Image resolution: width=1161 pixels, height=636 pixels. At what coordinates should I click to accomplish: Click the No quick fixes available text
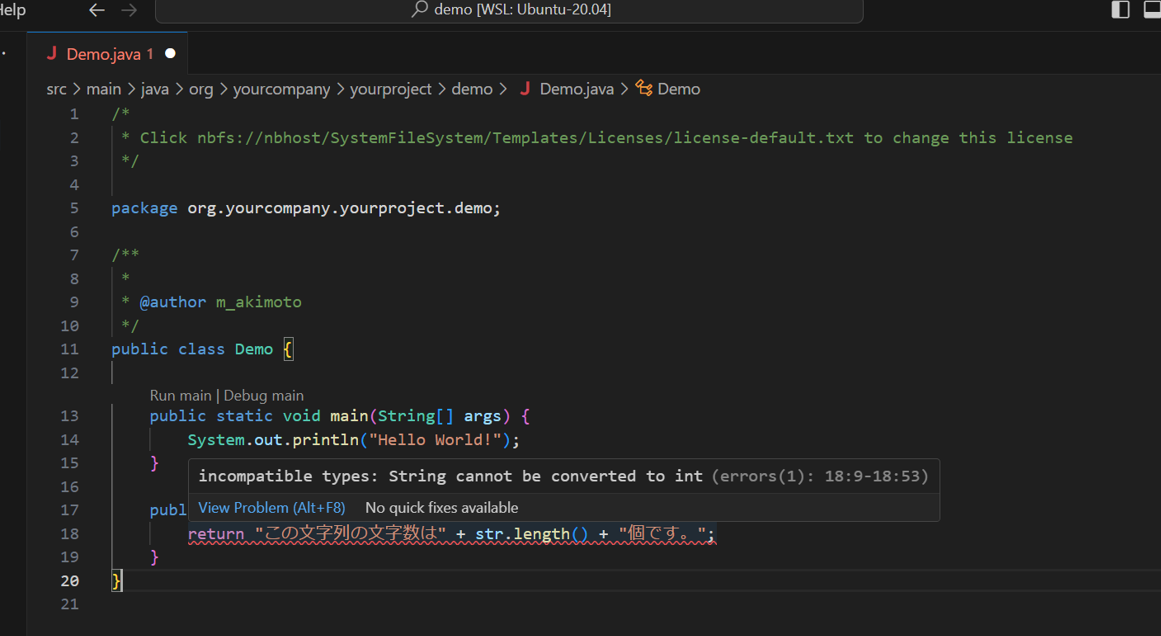click(x=441, y=508)
